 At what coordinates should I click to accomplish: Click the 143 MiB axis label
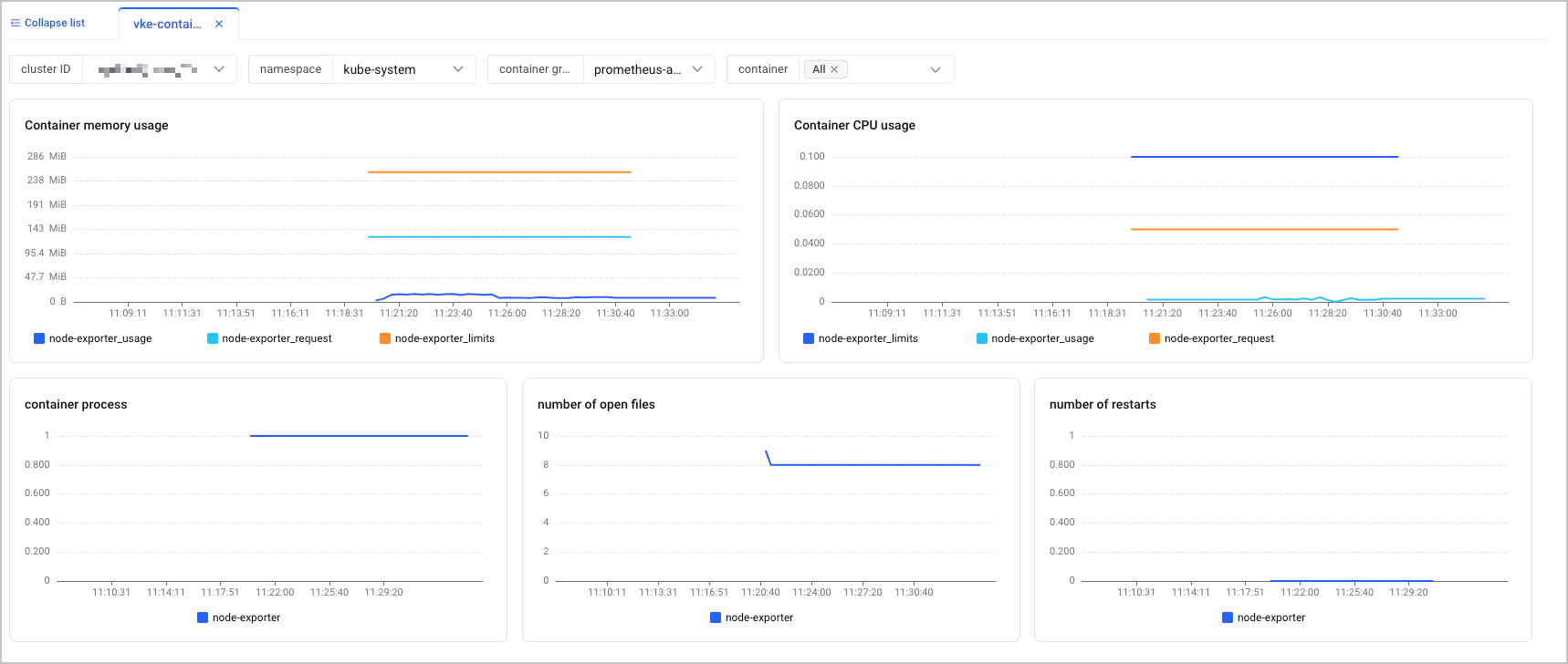(x=47, y=228)
